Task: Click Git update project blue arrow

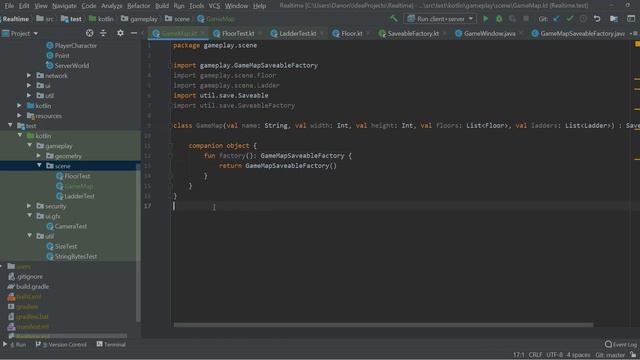Action: click(x=556, y=19)
